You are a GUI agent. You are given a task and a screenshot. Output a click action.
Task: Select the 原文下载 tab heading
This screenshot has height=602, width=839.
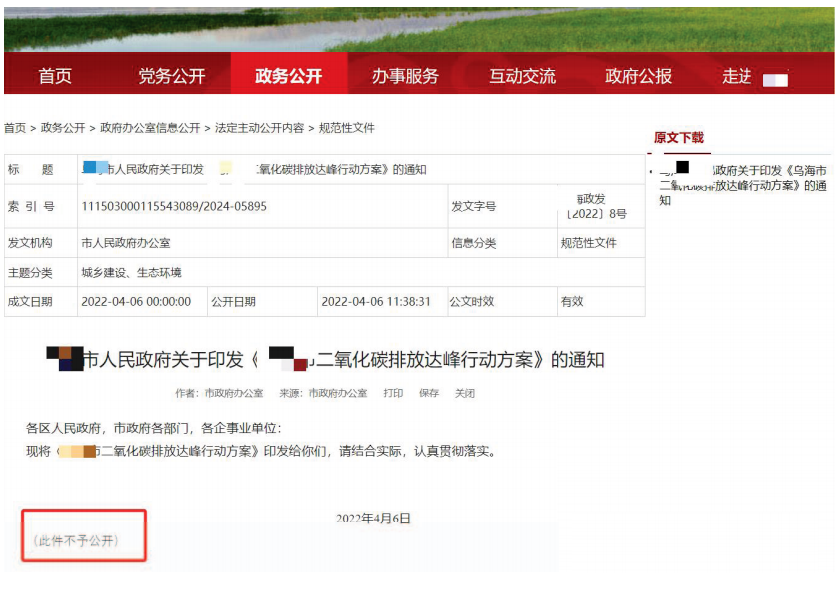tap(679, 138)
